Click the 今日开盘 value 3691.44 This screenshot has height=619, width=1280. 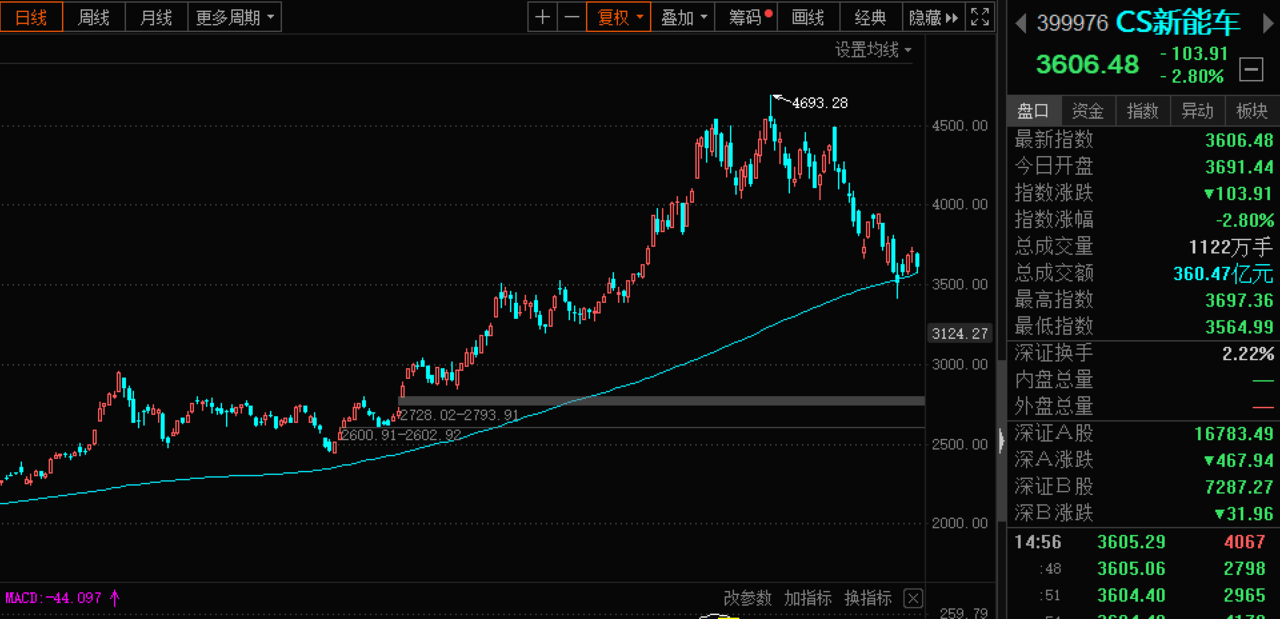[1239, 167]
